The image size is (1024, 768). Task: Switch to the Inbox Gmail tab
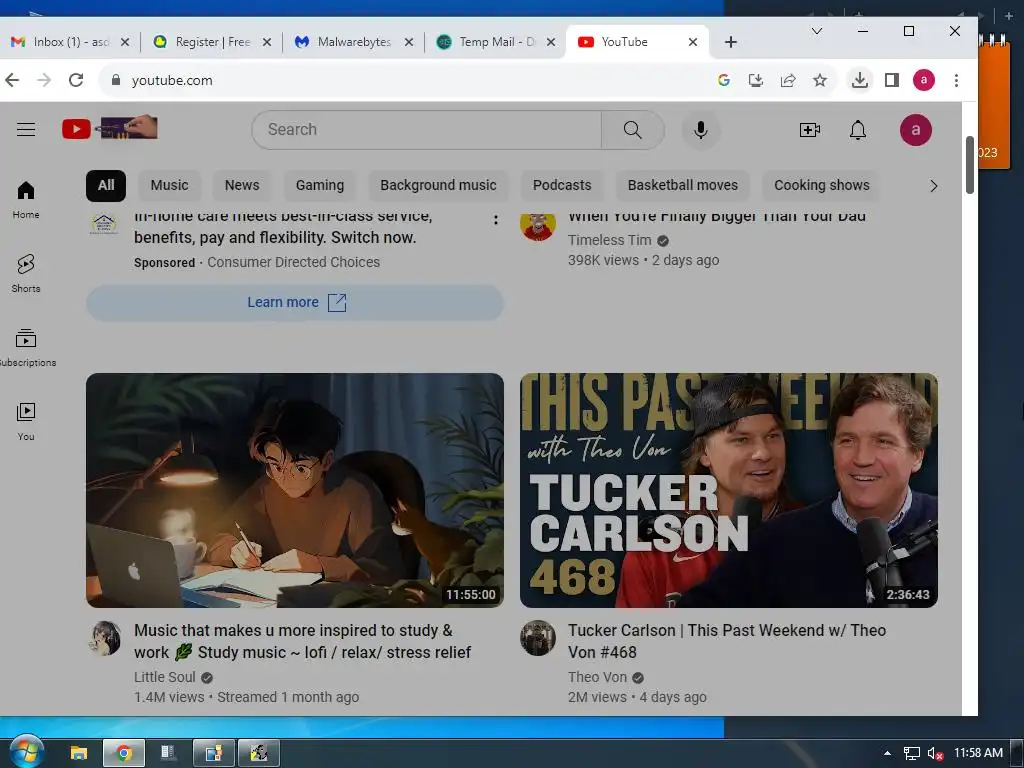tap(69, 42)
